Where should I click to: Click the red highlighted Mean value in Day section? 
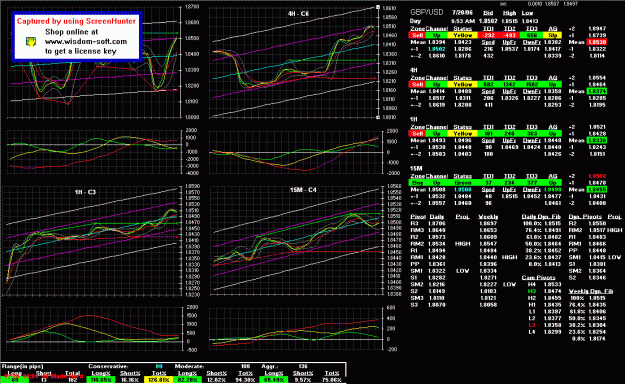point(597,42)
